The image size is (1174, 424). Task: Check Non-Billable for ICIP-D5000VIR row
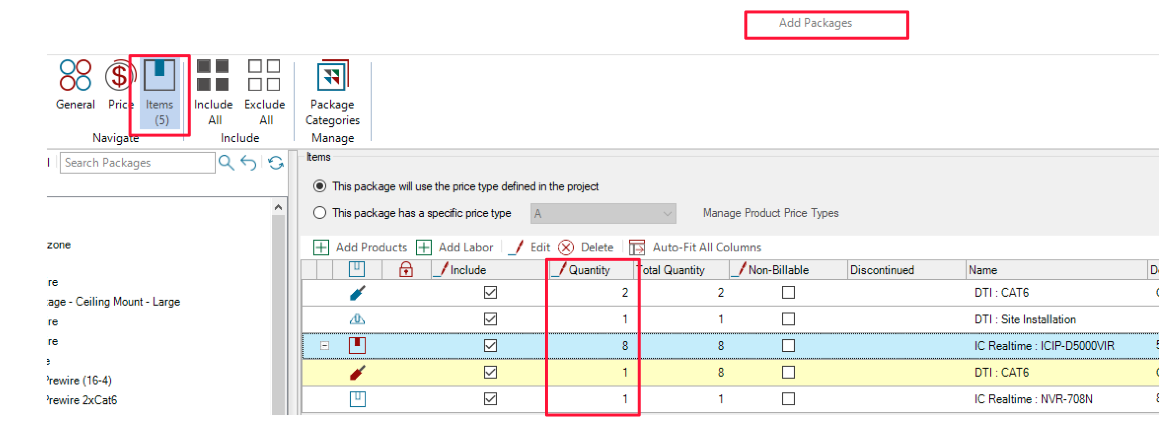tap(788, 346)
